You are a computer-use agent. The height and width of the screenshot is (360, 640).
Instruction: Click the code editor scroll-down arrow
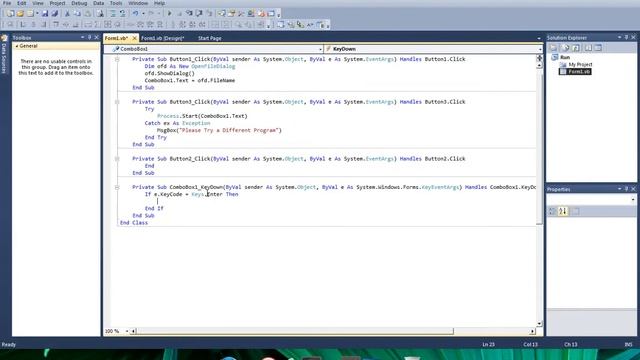click(539, 324)
